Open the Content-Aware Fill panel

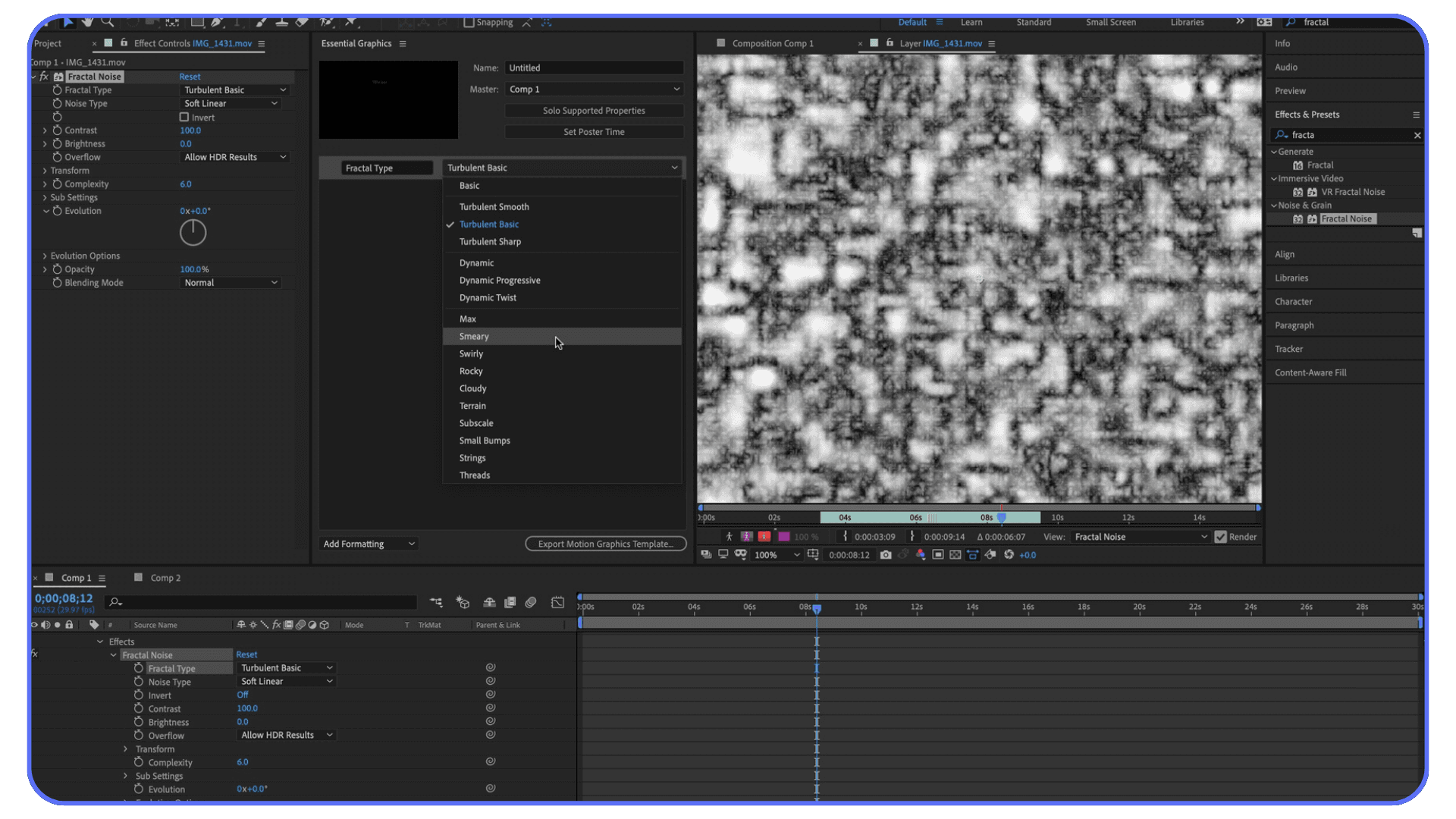pyautogui.click(x=1310, y=373)
